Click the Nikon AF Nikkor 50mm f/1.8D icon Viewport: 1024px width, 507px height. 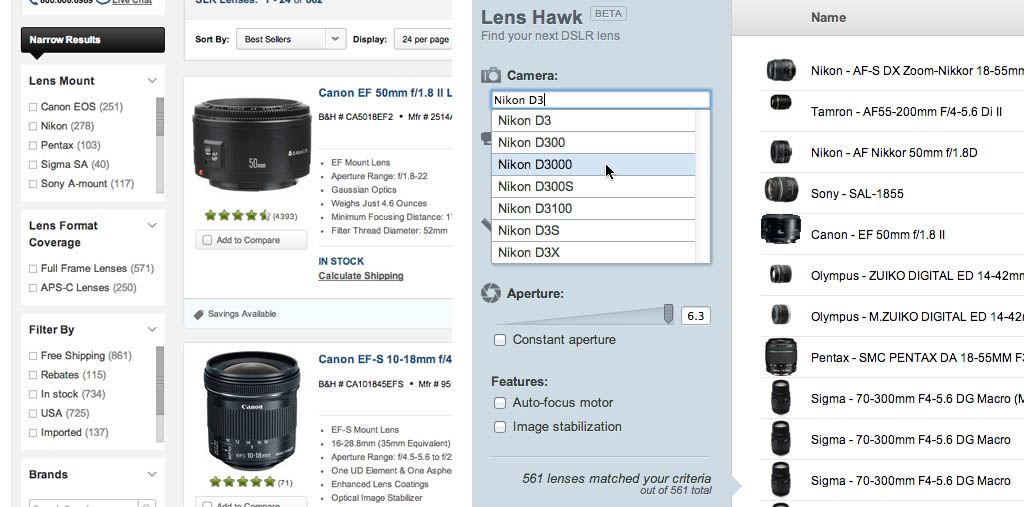pyautogui.click(x=780, y=152)
